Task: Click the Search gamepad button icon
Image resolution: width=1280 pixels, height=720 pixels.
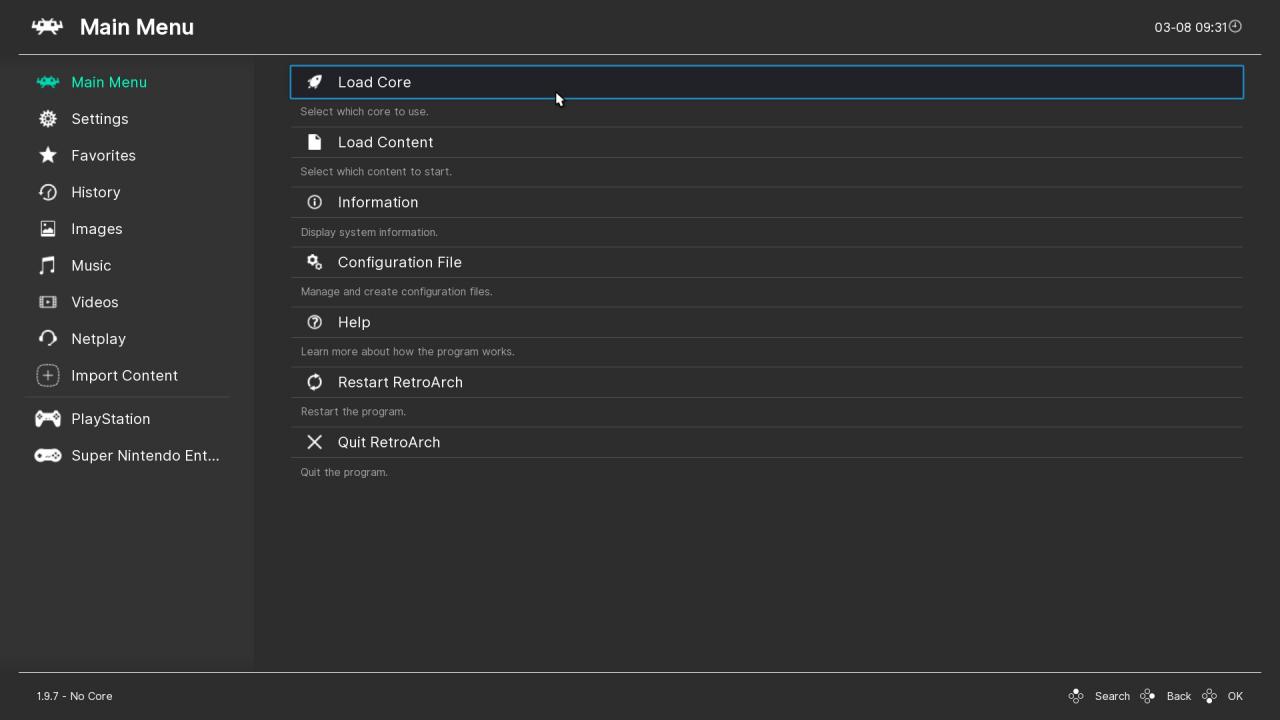Action: tap(1076, 696)
